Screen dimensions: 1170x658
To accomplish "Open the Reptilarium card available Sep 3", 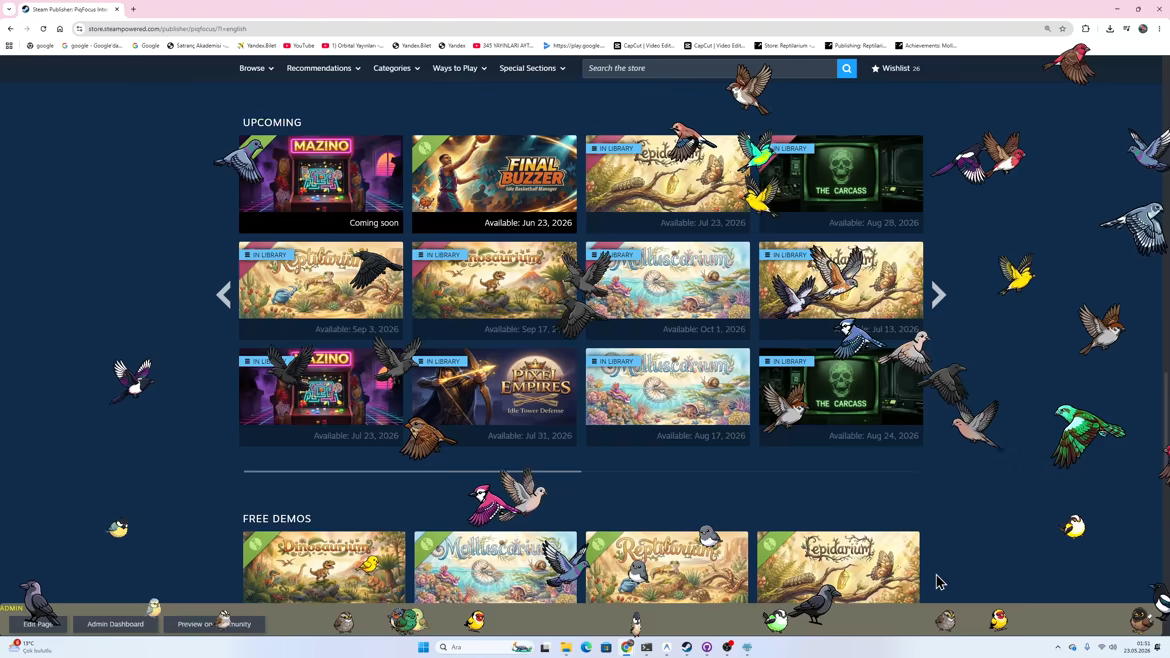I will (x=321, y=290).
